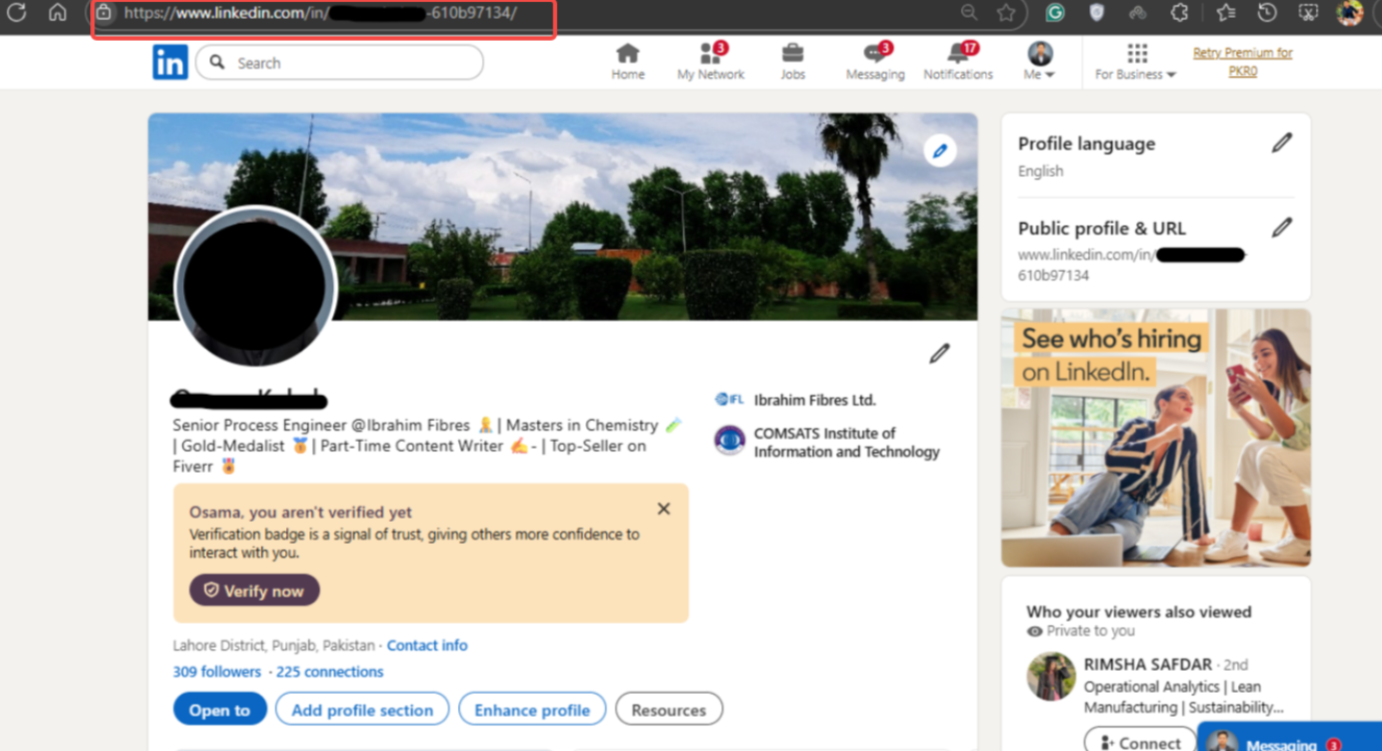The width and height of the screenshot is (1382, 751).
Task: Open the For Business dropdown
Action: (1135, 62)
